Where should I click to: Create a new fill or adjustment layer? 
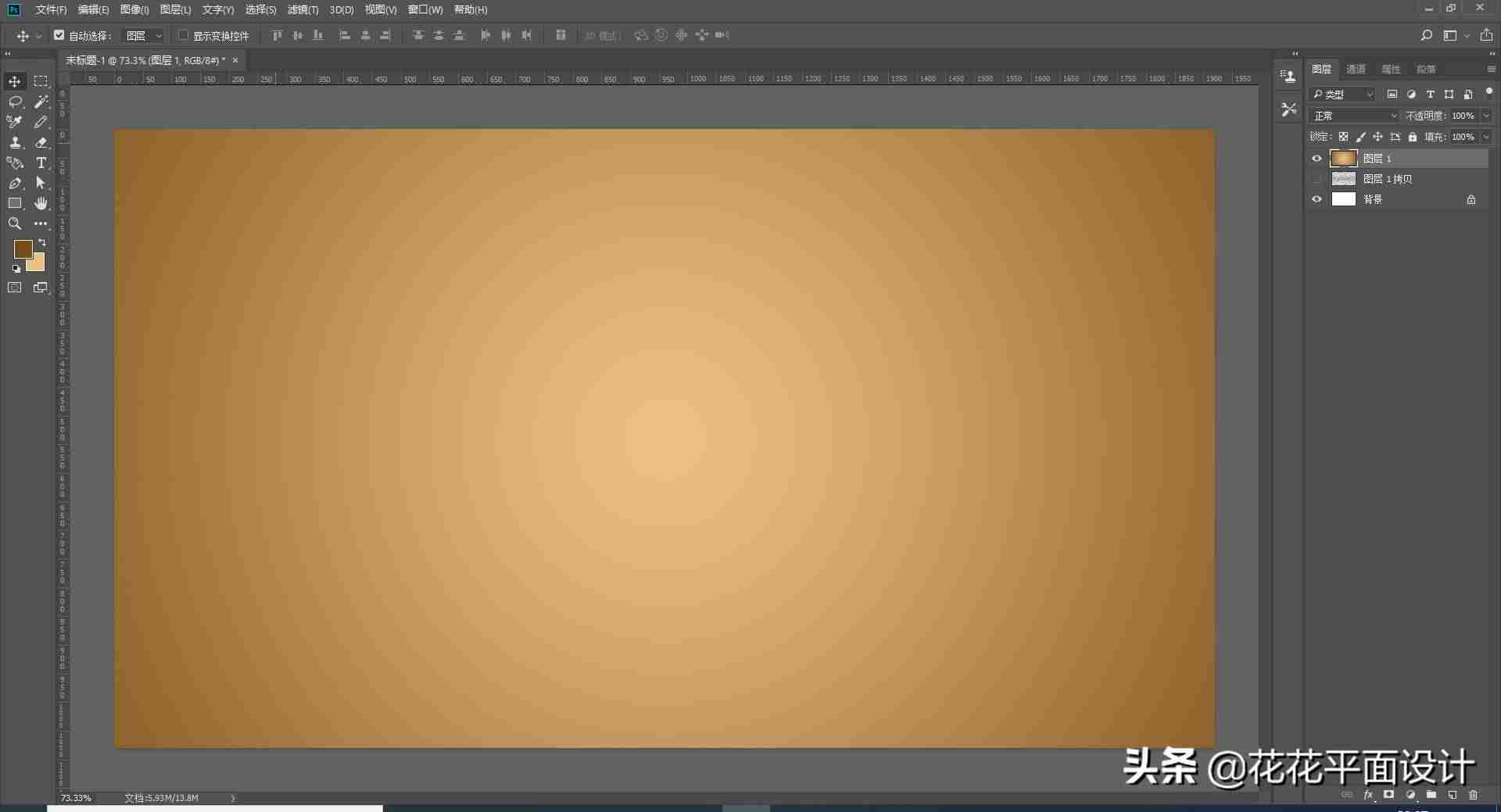1410,795
